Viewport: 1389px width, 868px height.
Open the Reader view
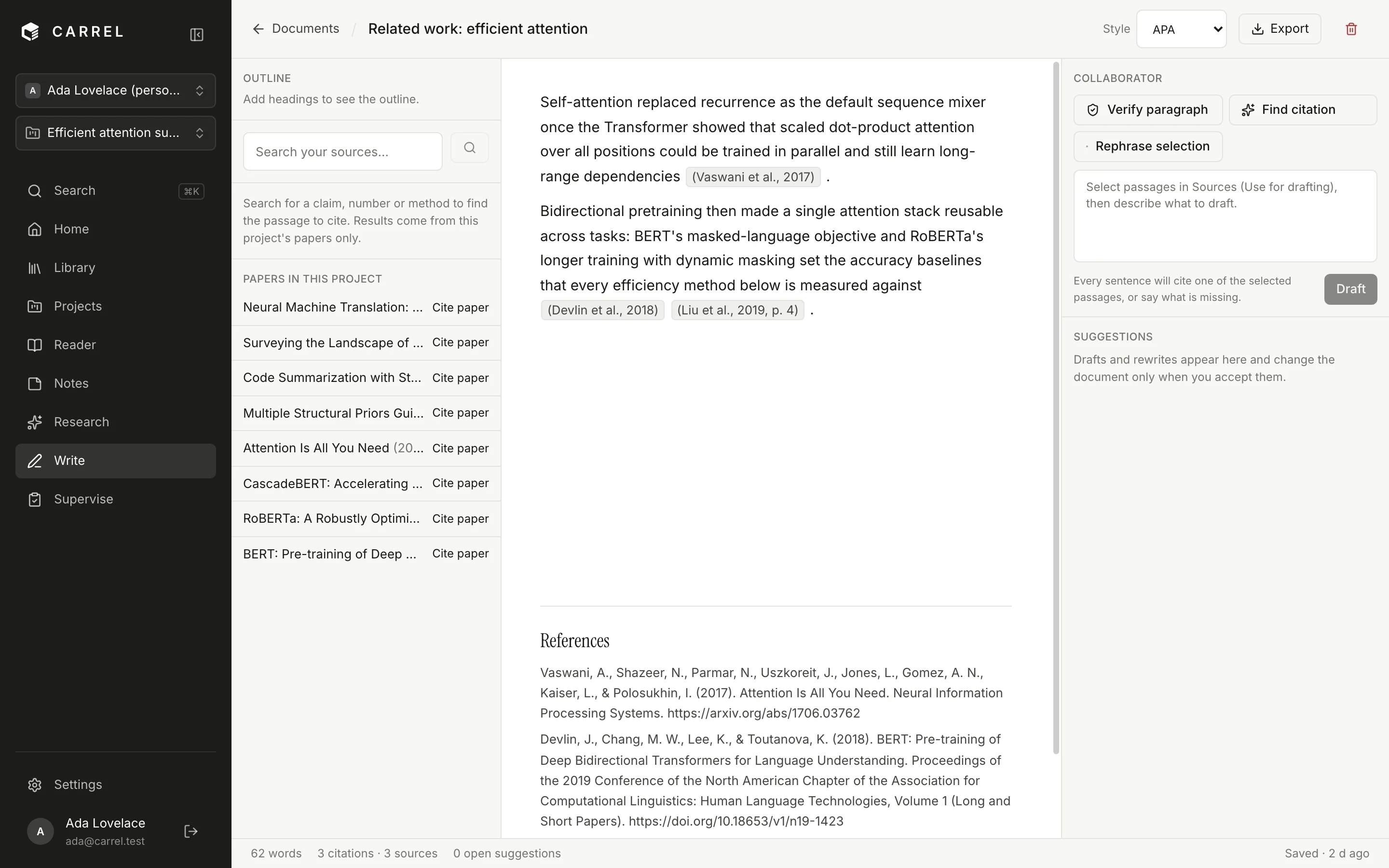[115, 344]
